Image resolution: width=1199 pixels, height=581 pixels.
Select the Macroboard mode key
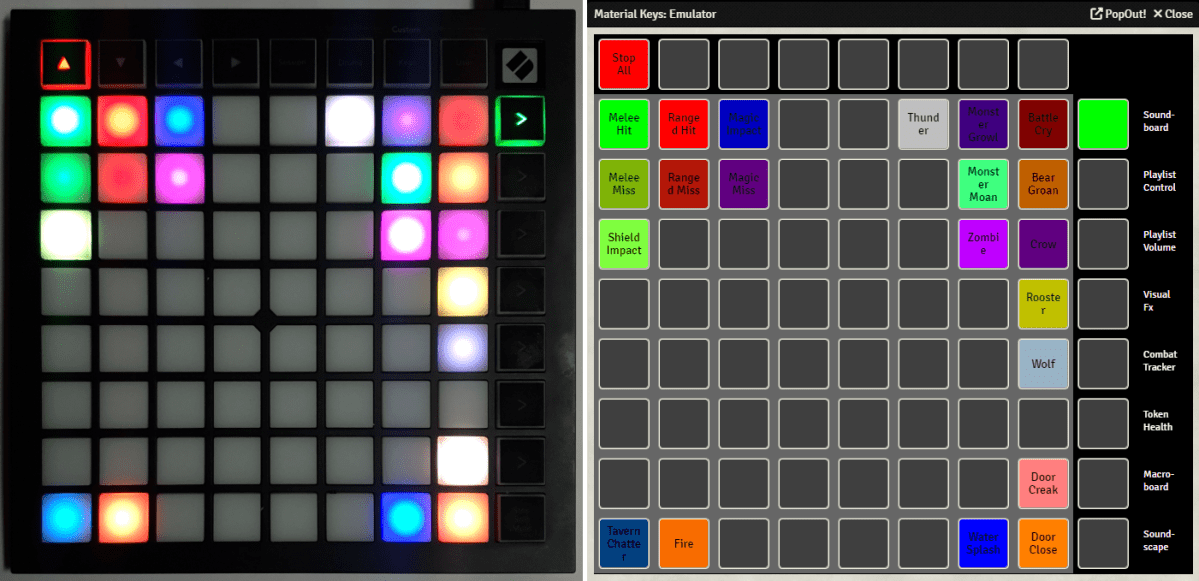coord(1103,483)
